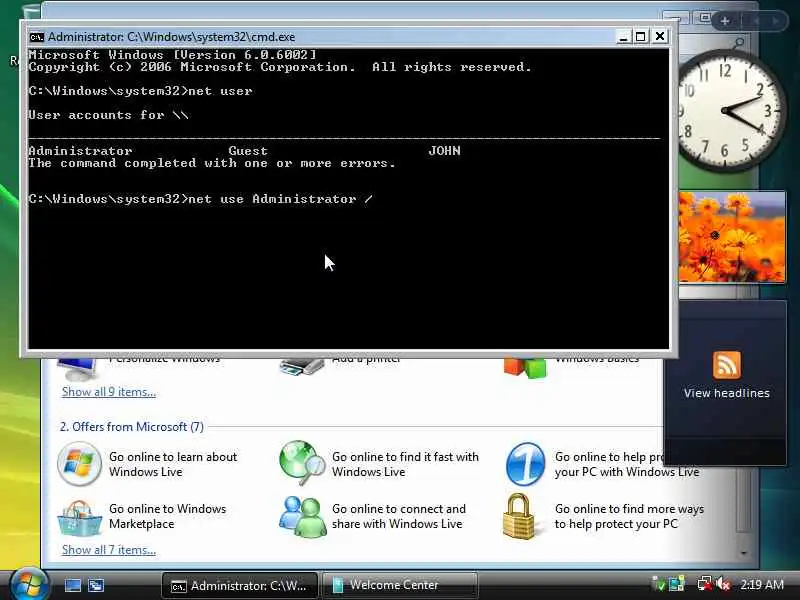Click the gold padlock protect PC icon
The image size is (800, 600).
(x=518, y=516)
